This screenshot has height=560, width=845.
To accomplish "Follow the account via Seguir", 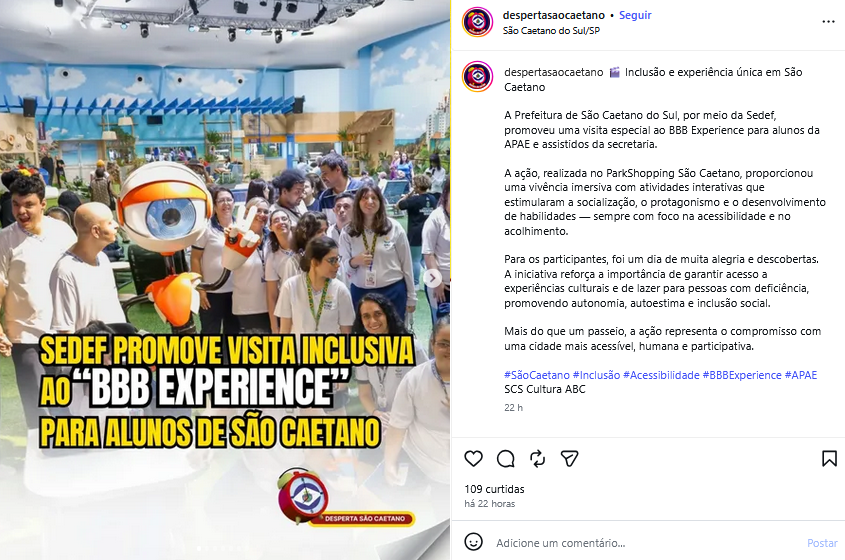I will [635, 15].
